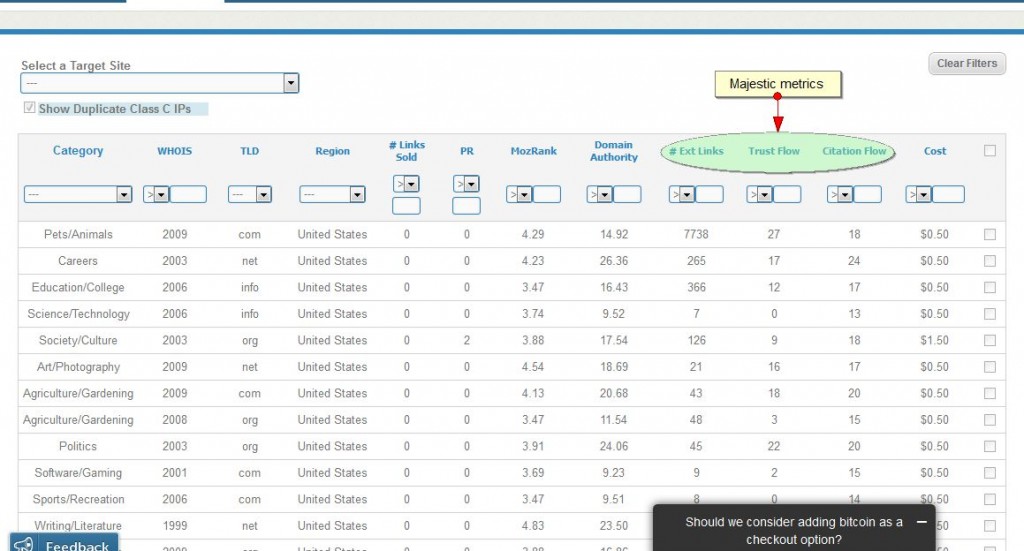The image size is (1024, 551).
Task: Click the Writing/Literature category cell
Action: click(x=78, y=526)
